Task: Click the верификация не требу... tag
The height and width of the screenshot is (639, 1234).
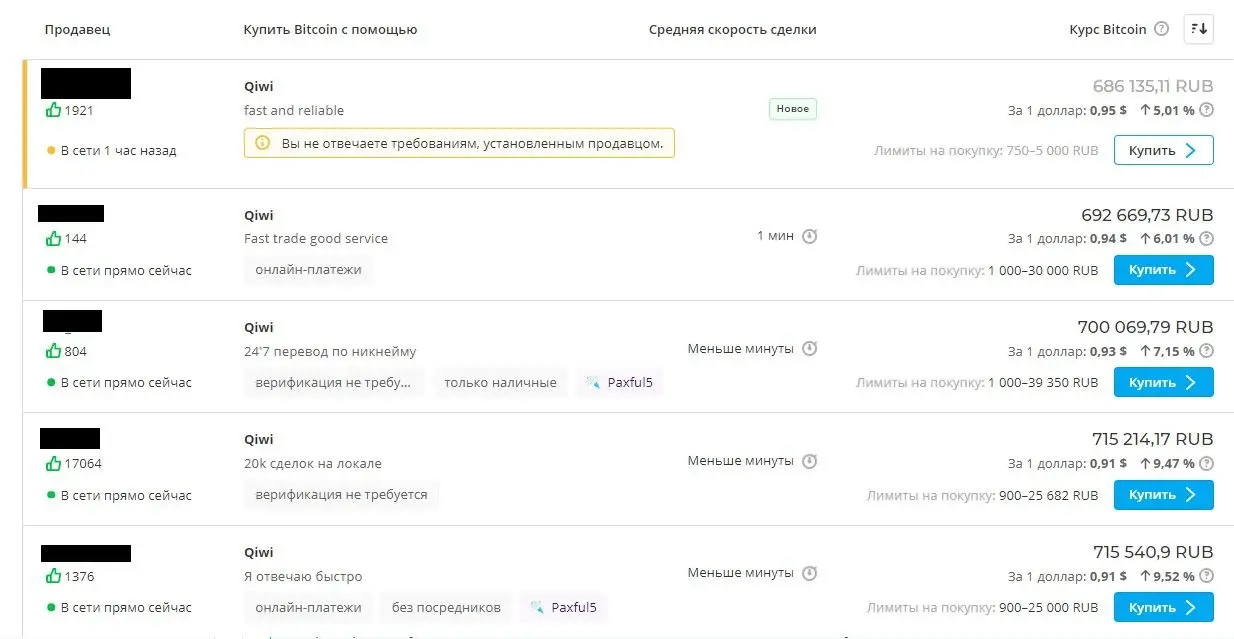Action: [x=334, y=382]
